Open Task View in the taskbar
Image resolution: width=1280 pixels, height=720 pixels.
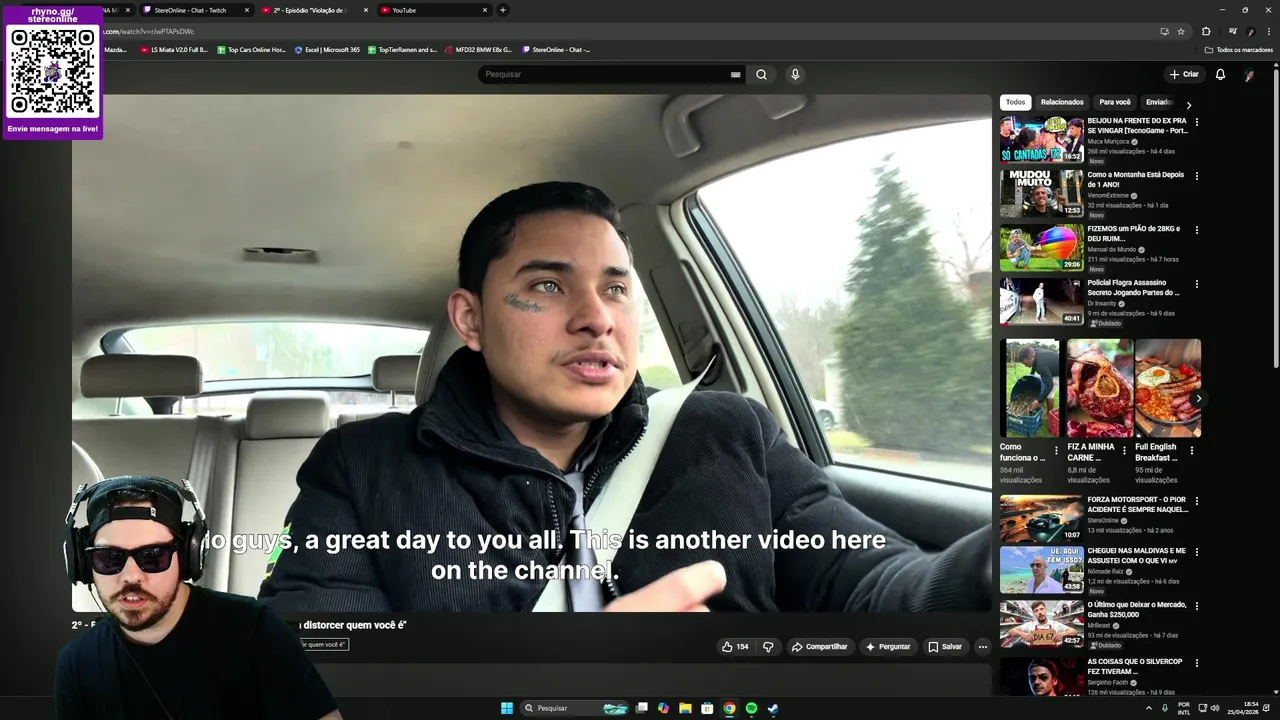pos(641,708)
